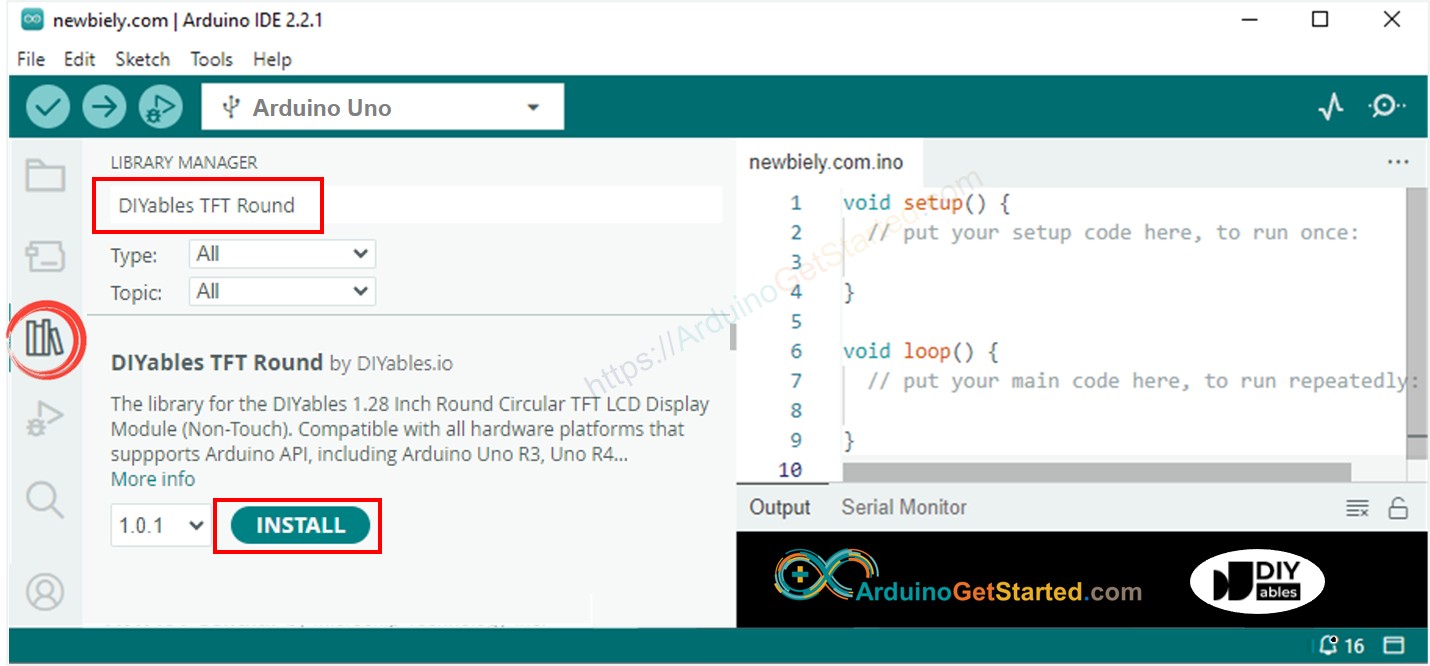This screenshot has height=666, width=1430.
Task: Click the Library Manager search field
Action: tap(400, 204)
